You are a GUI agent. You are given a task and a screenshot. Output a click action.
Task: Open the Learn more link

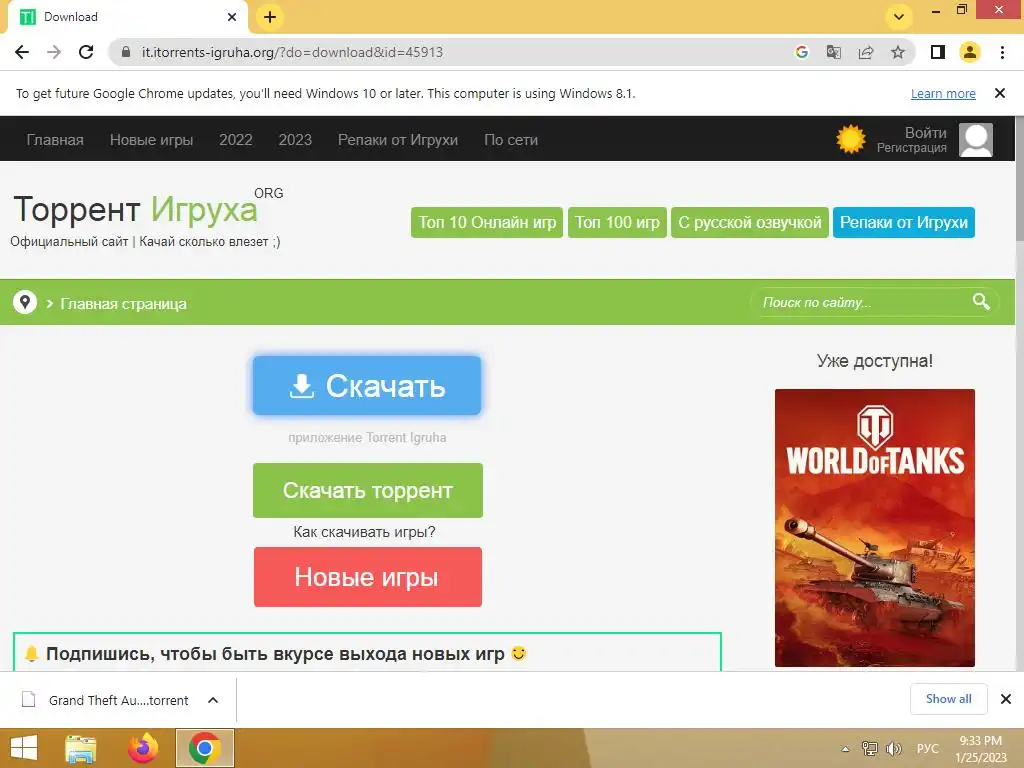click(x=943, y=93)
